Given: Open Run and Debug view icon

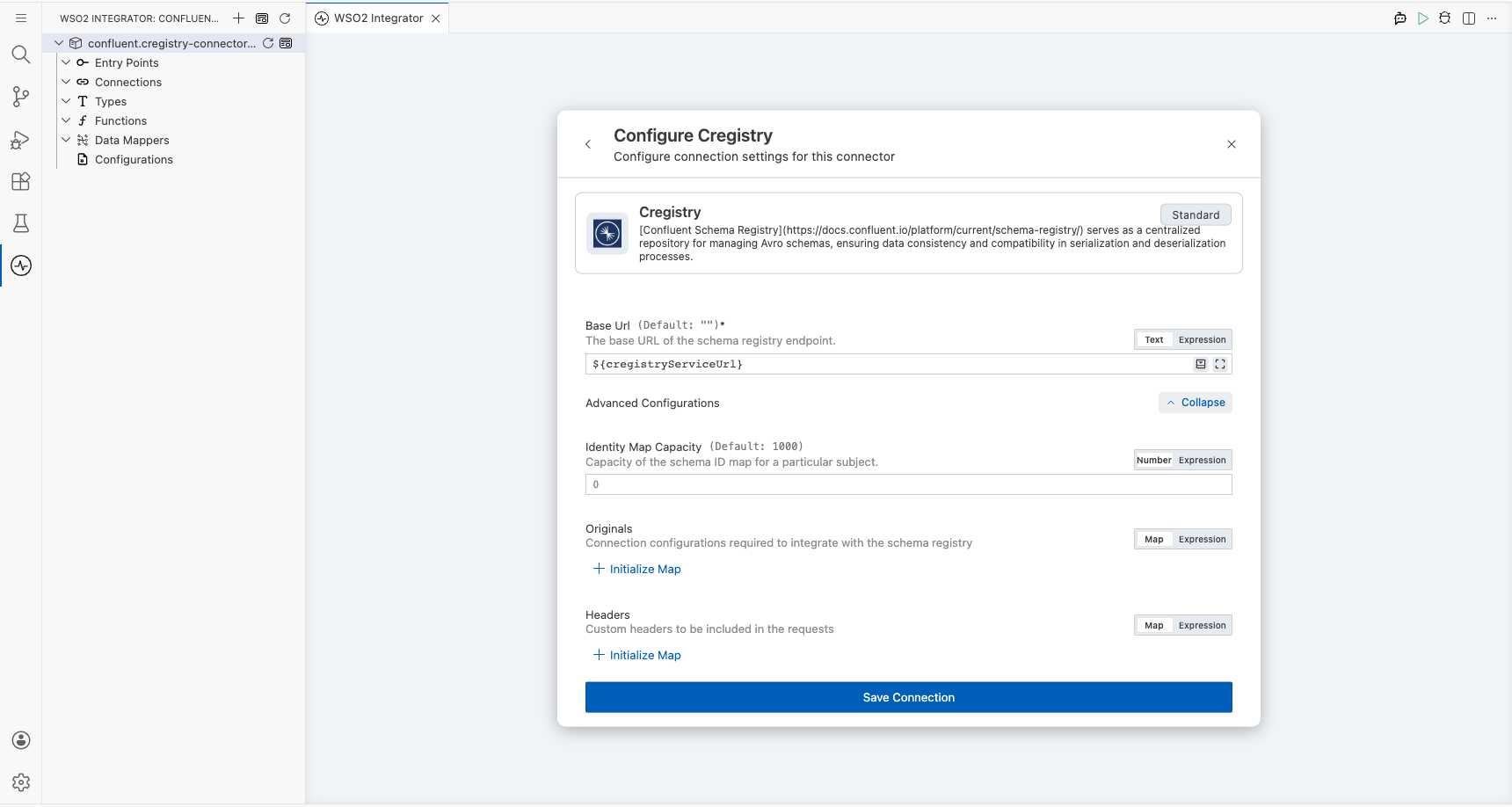Looking at the screenshot, I should coord(21,139).
